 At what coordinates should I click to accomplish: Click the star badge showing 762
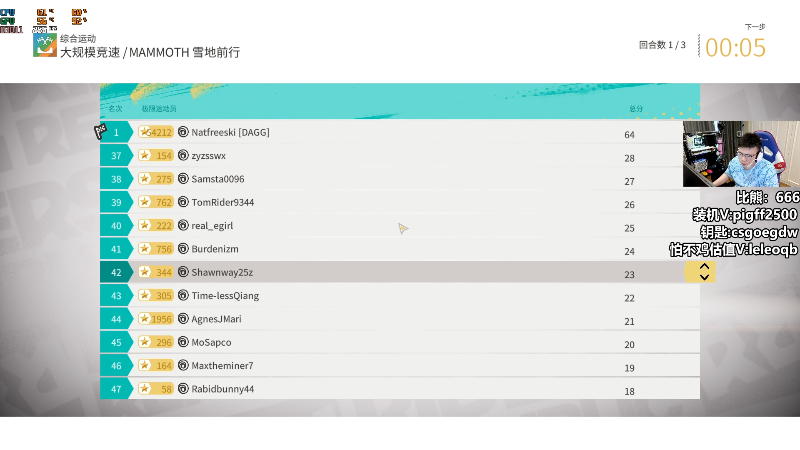(156, 202)
